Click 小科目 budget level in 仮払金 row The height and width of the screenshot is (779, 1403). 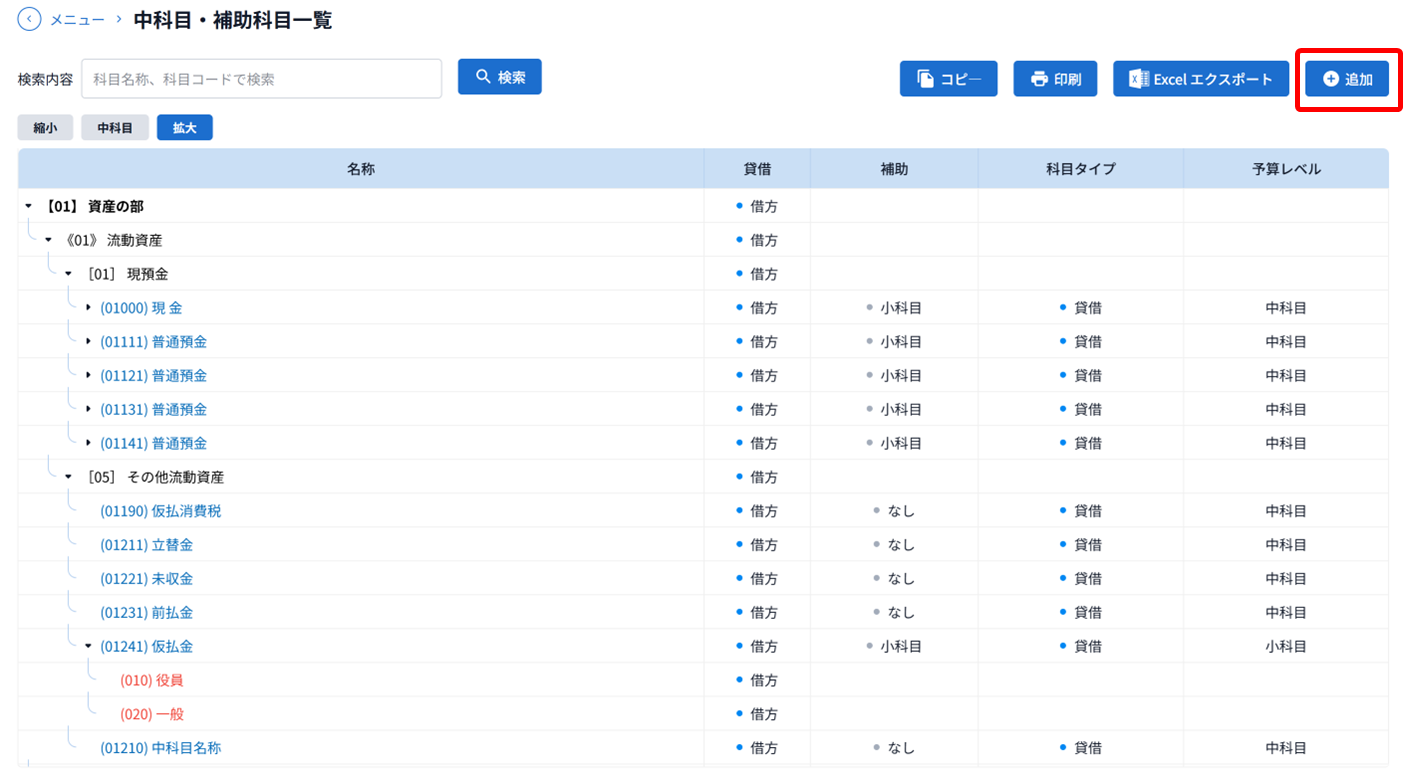[x=1286, y=646]
